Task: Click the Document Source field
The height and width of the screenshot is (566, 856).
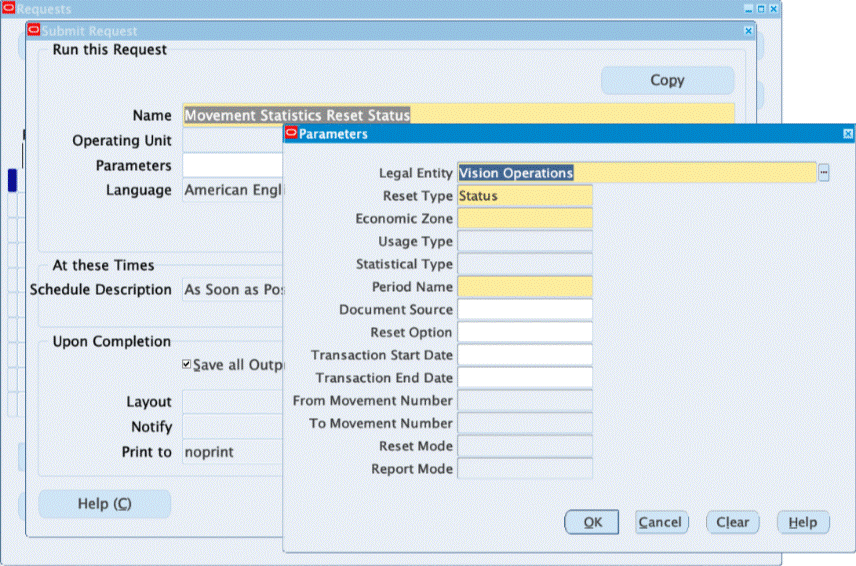Action: pyautogui.click(x=525, y=309)
